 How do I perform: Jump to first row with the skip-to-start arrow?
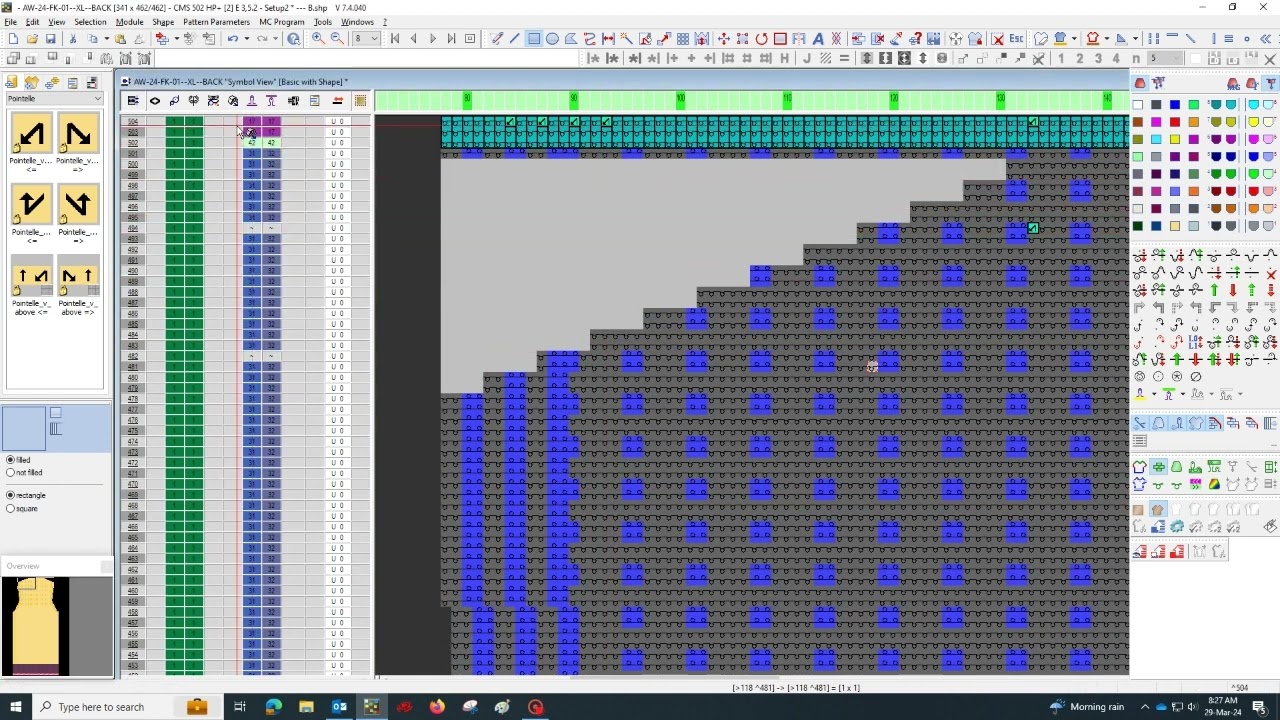coord(395,39)
